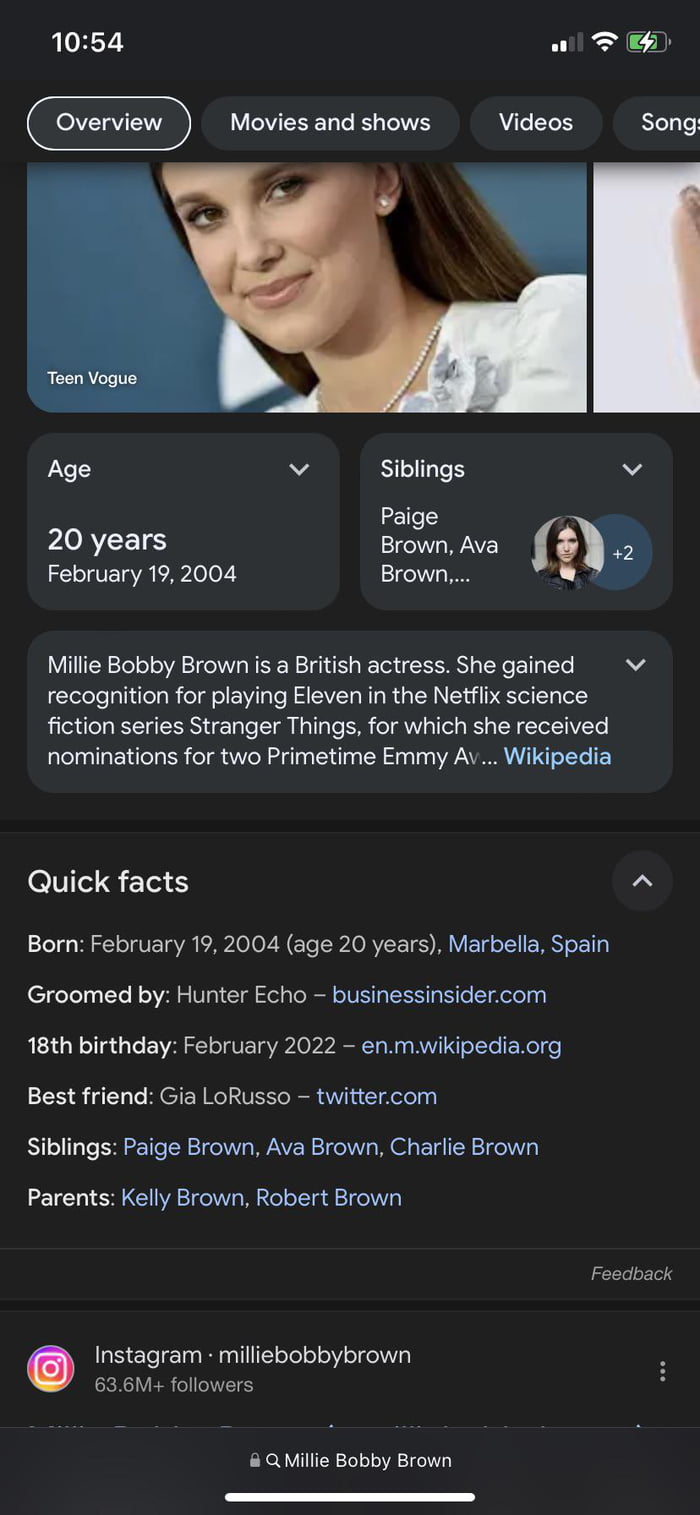Select the Songs tab
The image size is (700, 1515).
click(668, 122)
